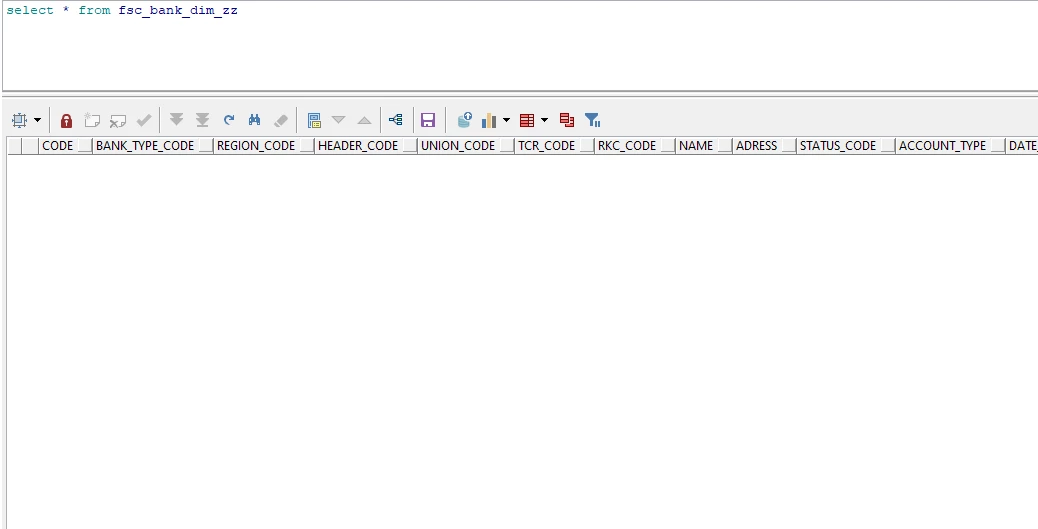The width and height of the screenshot is (1038, 529).
Task: Click small button right of REGION_CODE header
Action: [x=307, y=146]
